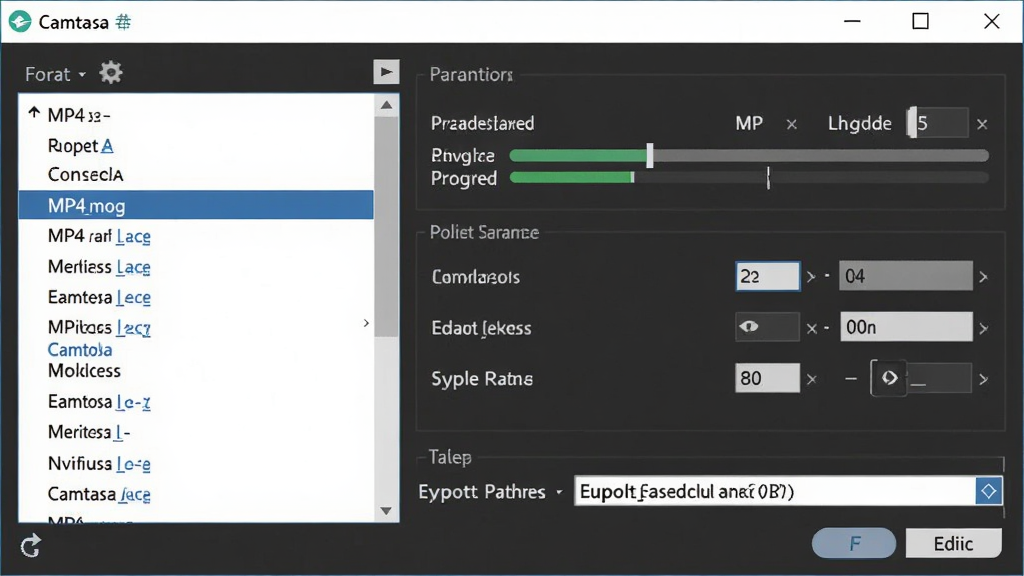
Task: Clear the MP value with its x
Action: point(792,124)
